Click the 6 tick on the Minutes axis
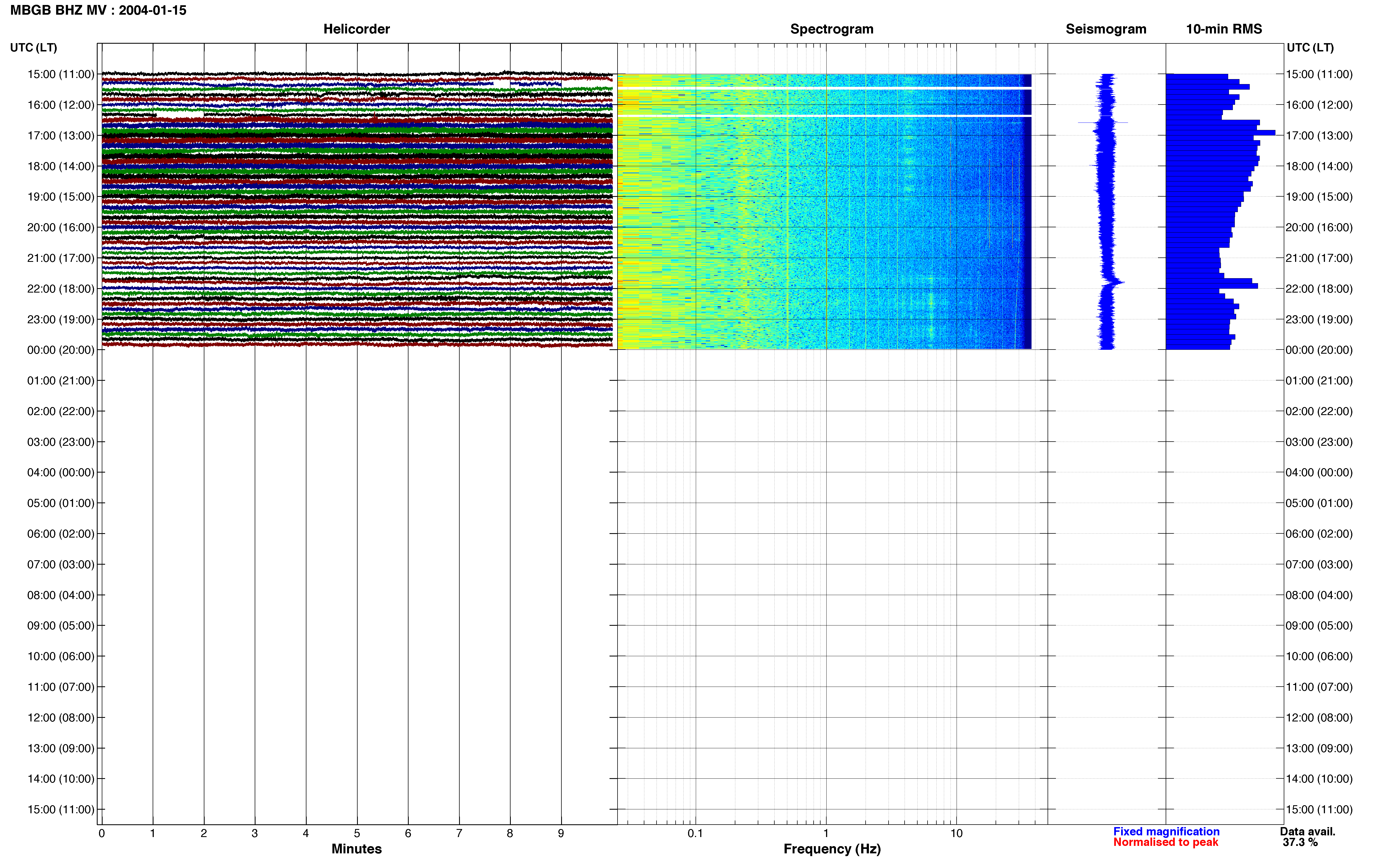Viewport: 1388px width, 868px height. (x=408, y=833)
